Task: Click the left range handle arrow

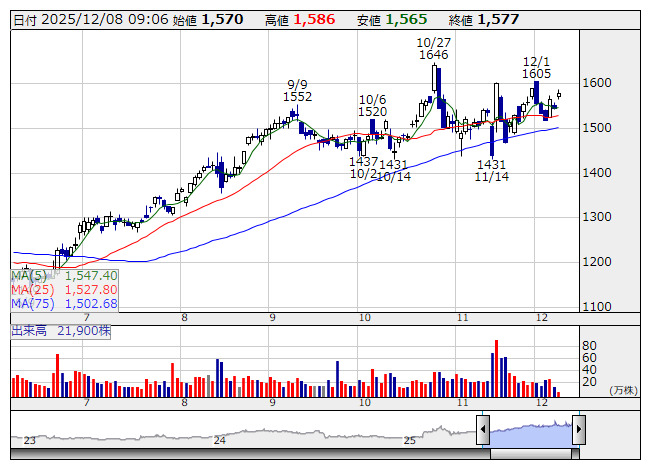Action: click(x=483, y=429)
